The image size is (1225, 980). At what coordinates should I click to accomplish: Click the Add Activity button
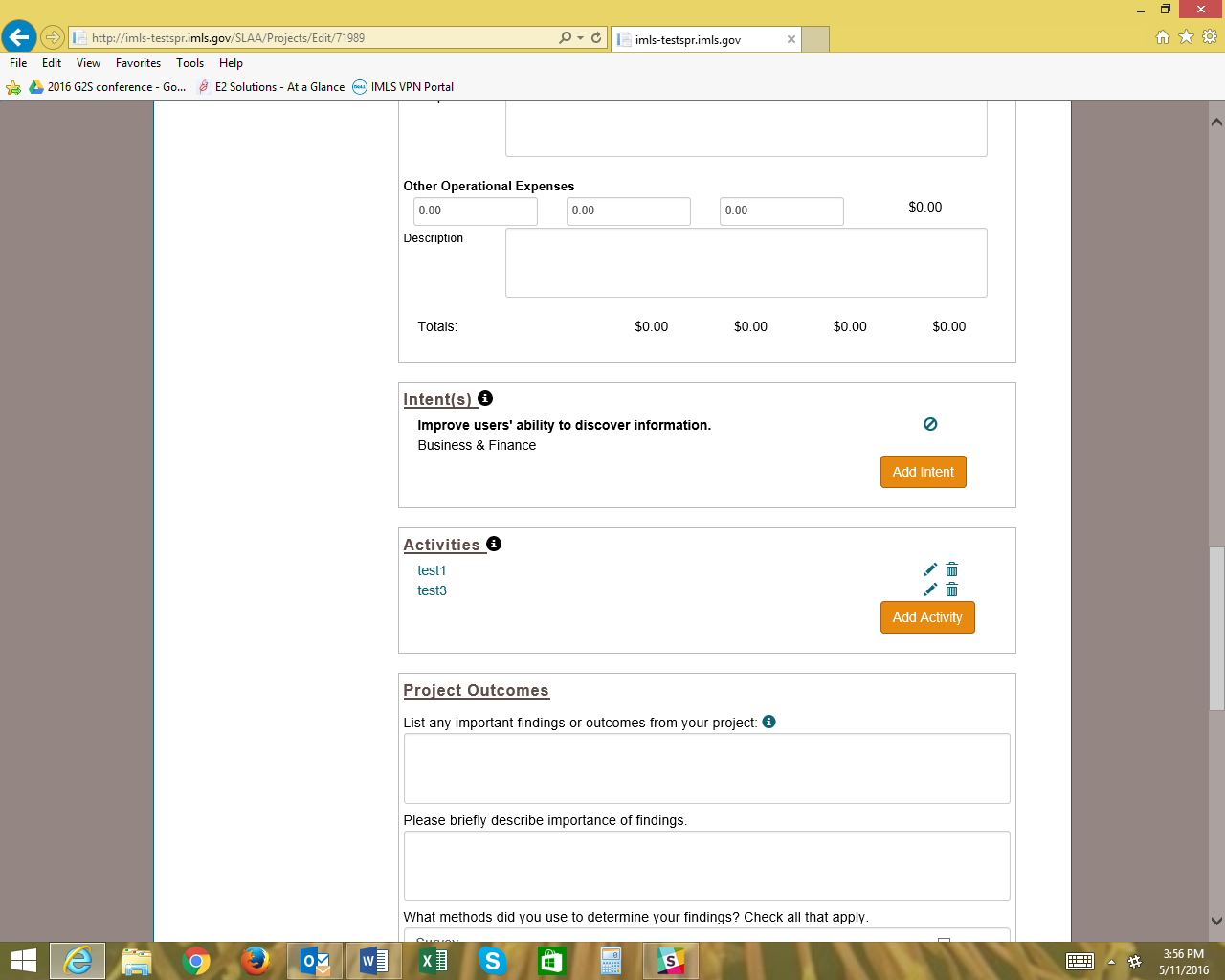tap(927, 617)
